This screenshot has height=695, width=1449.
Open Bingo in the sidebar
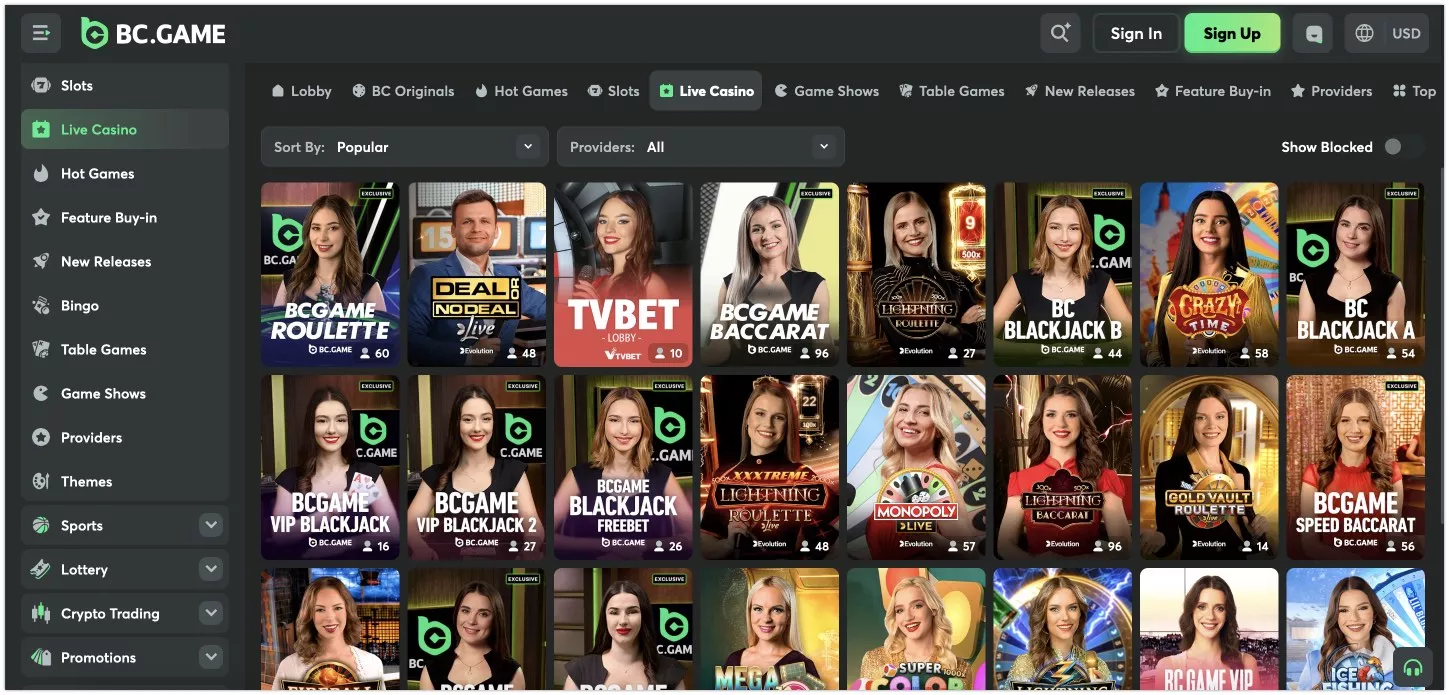pos(125,305)
